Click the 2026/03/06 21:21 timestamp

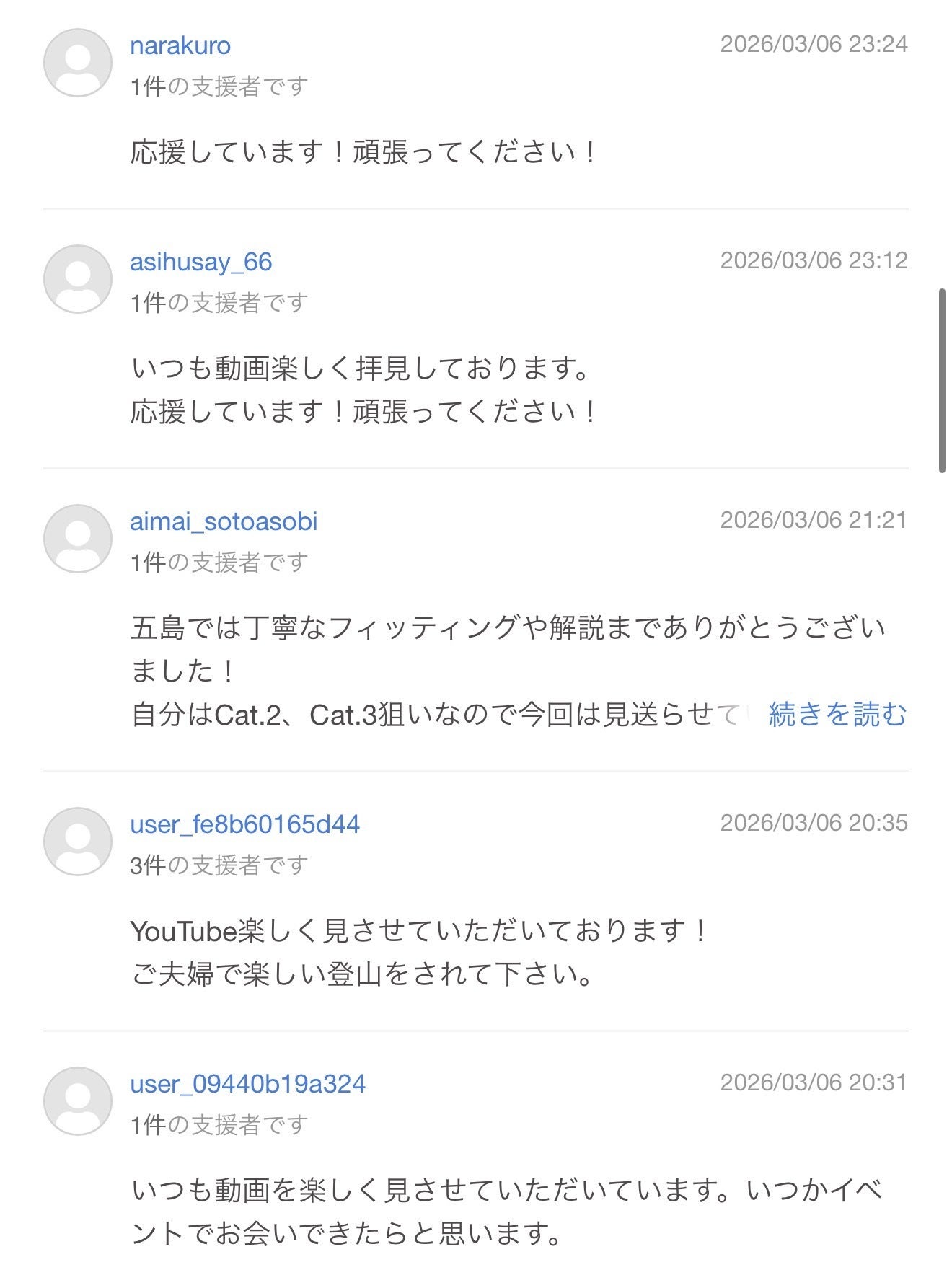814,520
